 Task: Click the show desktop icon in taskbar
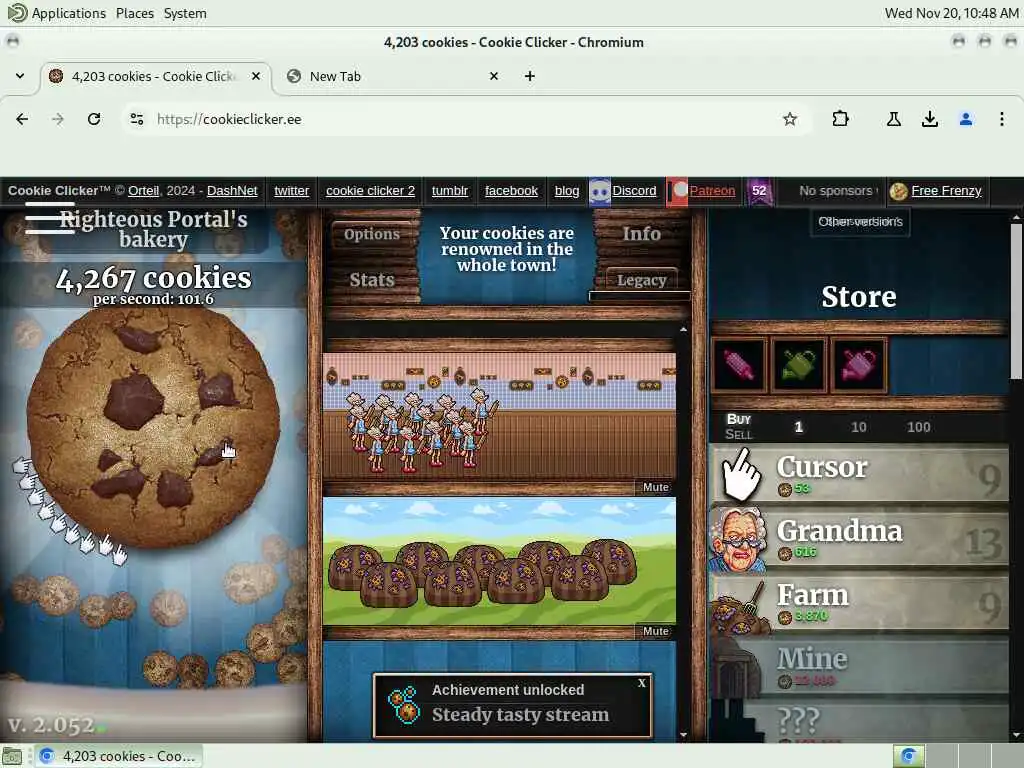tap(12, 756)
